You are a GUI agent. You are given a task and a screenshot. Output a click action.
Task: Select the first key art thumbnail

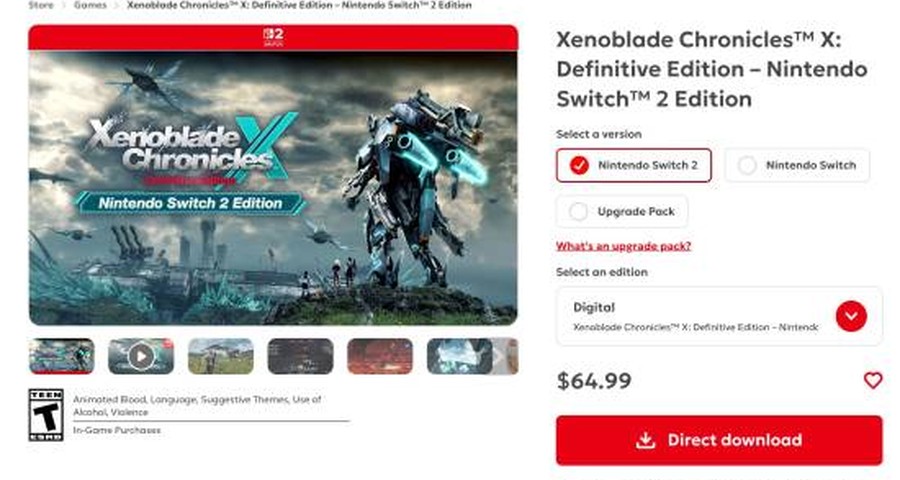(x=61, y=357)
